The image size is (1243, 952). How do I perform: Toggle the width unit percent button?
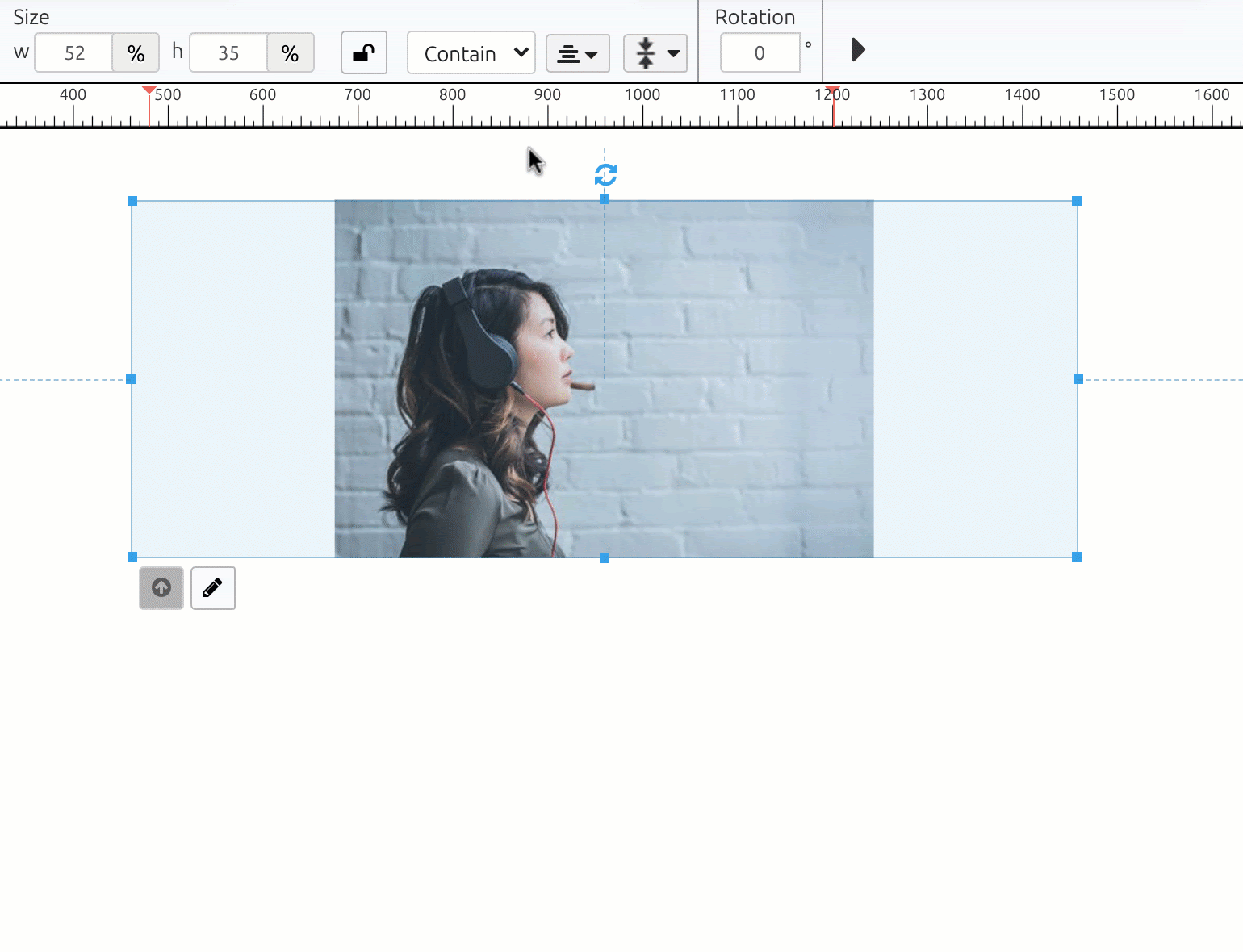136,53
